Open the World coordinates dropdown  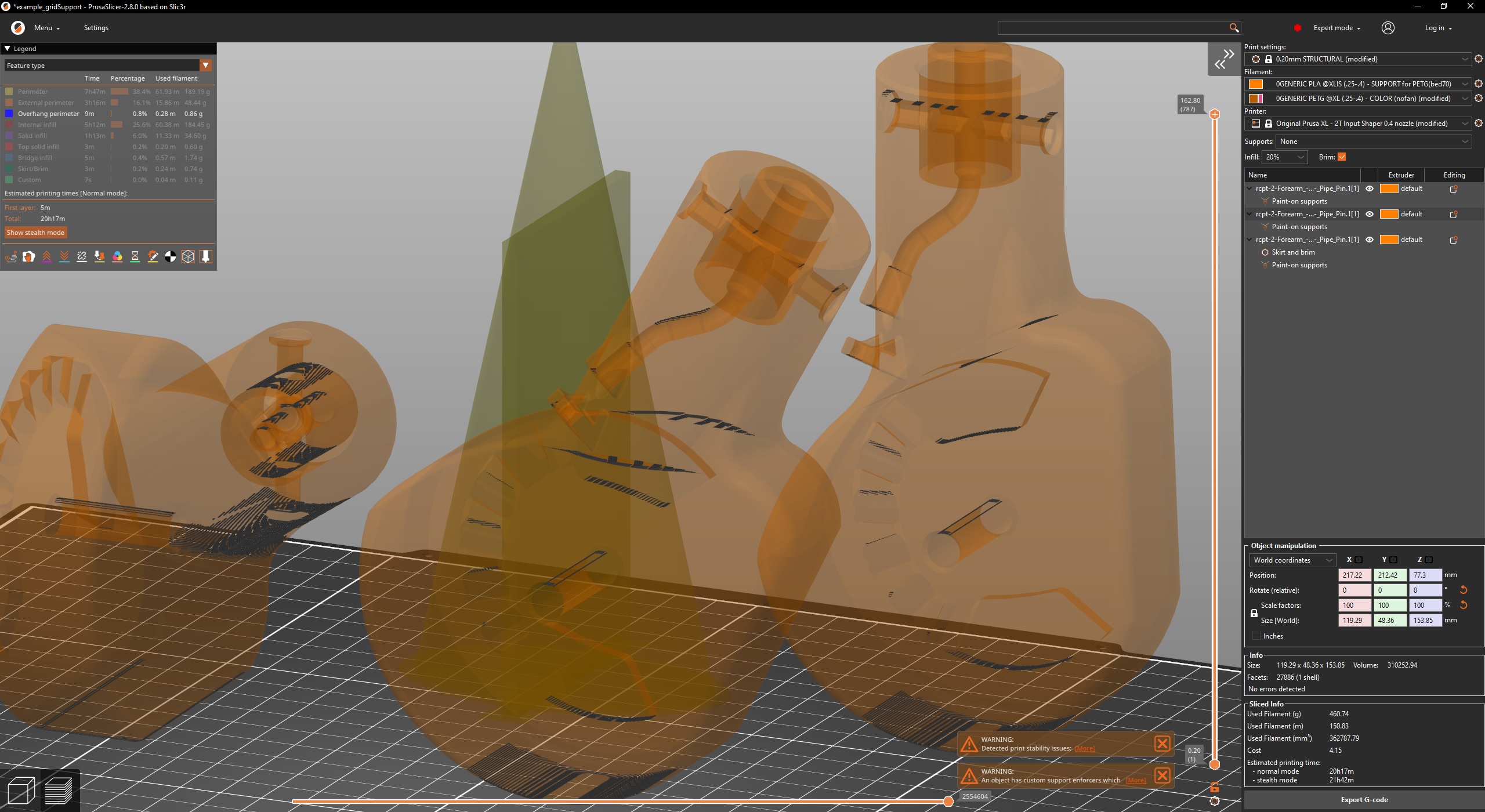pyautogui.click(x=1292, y=560)
